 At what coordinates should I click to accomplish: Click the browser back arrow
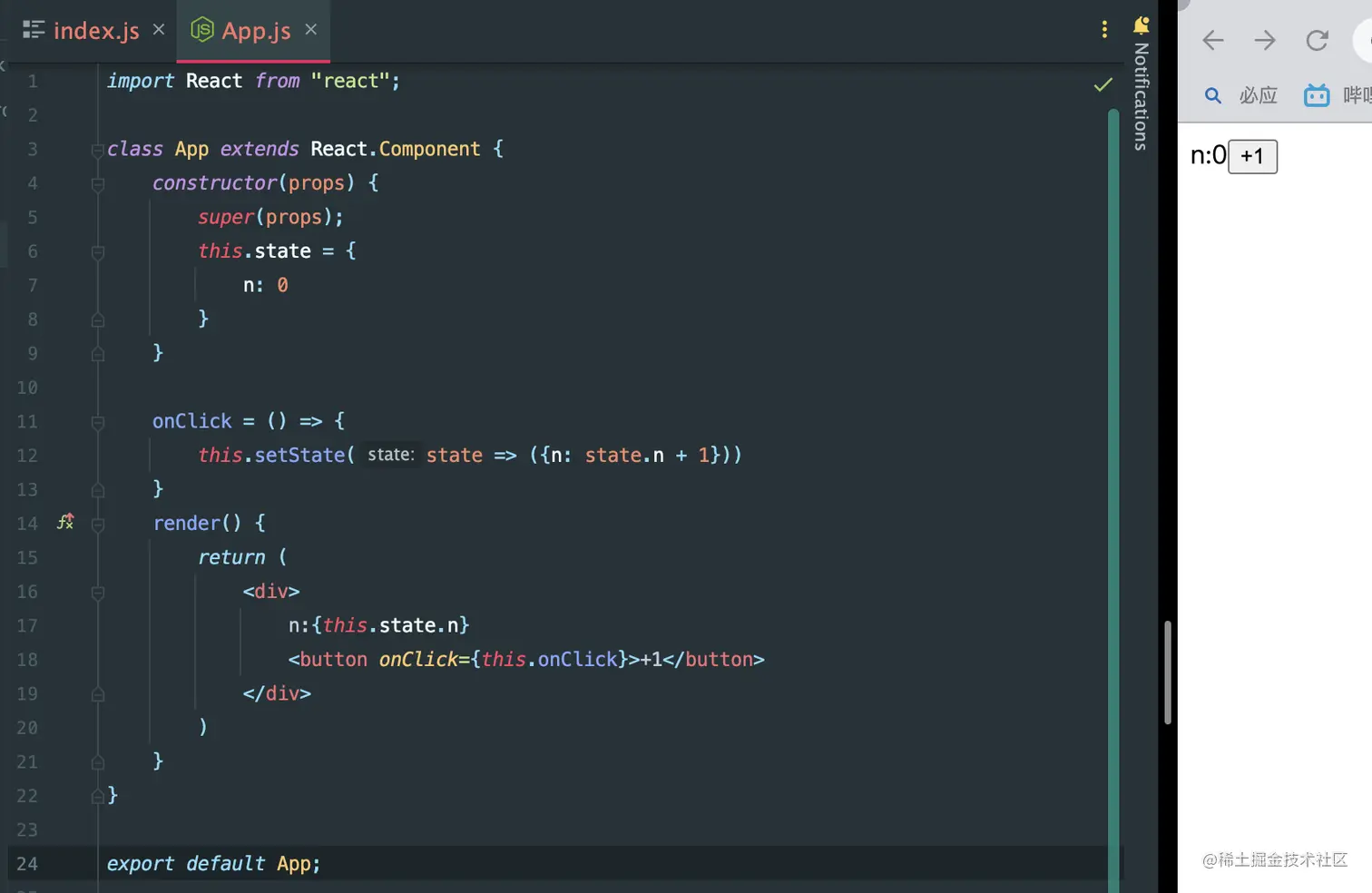(1213, 40)
